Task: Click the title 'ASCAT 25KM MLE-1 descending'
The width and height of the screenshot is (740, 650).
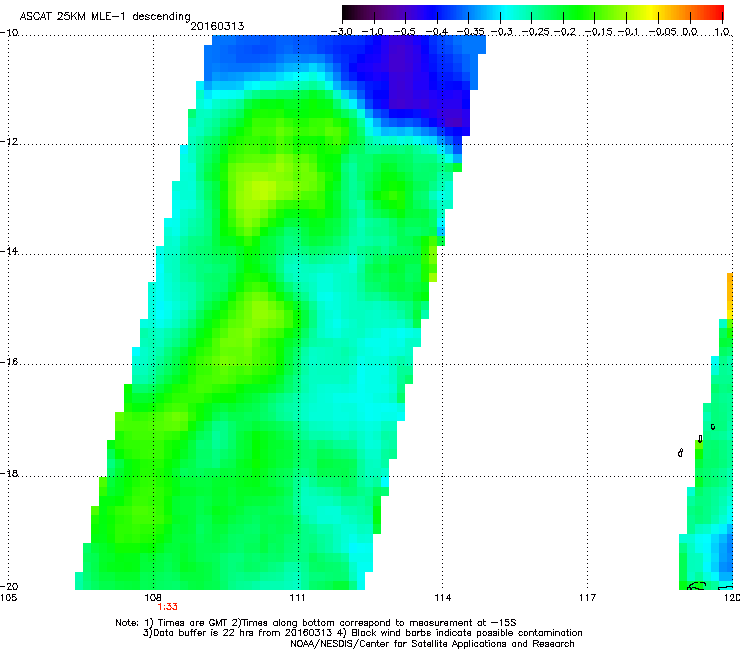Action: [x=105, y=16]
